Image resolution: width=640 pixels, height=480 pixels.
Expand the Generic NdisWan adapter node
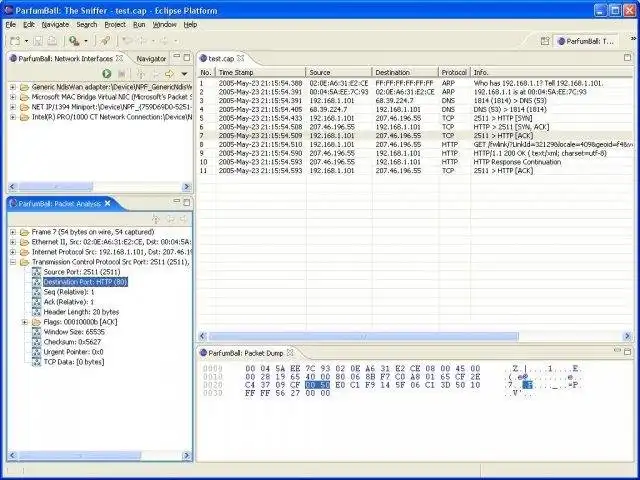point(13,87)
